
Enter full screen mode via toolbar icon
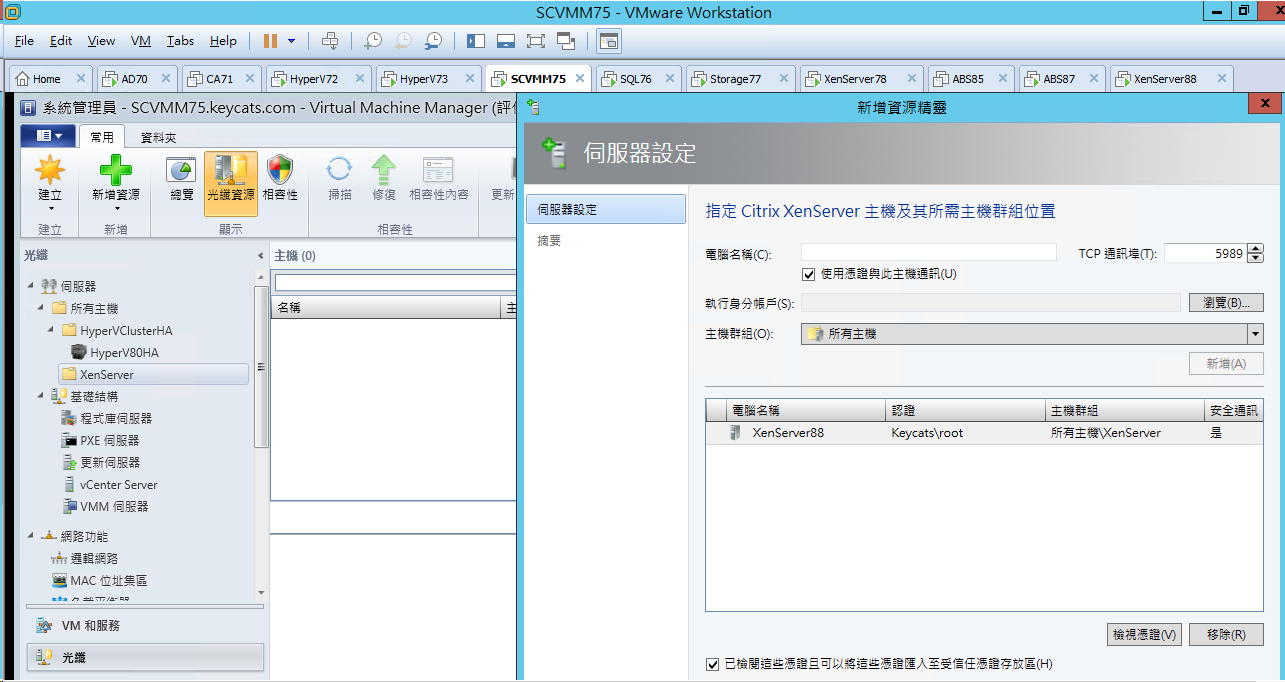click(x=536, y=41)
